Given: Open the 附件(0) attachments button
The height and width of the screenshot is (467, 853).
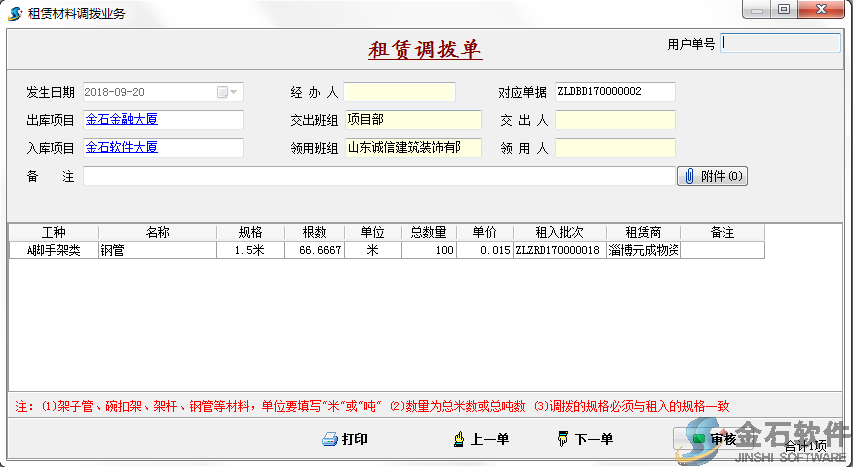Looking at the screenshot, I should pyautogui.click(x=712, y=177).
